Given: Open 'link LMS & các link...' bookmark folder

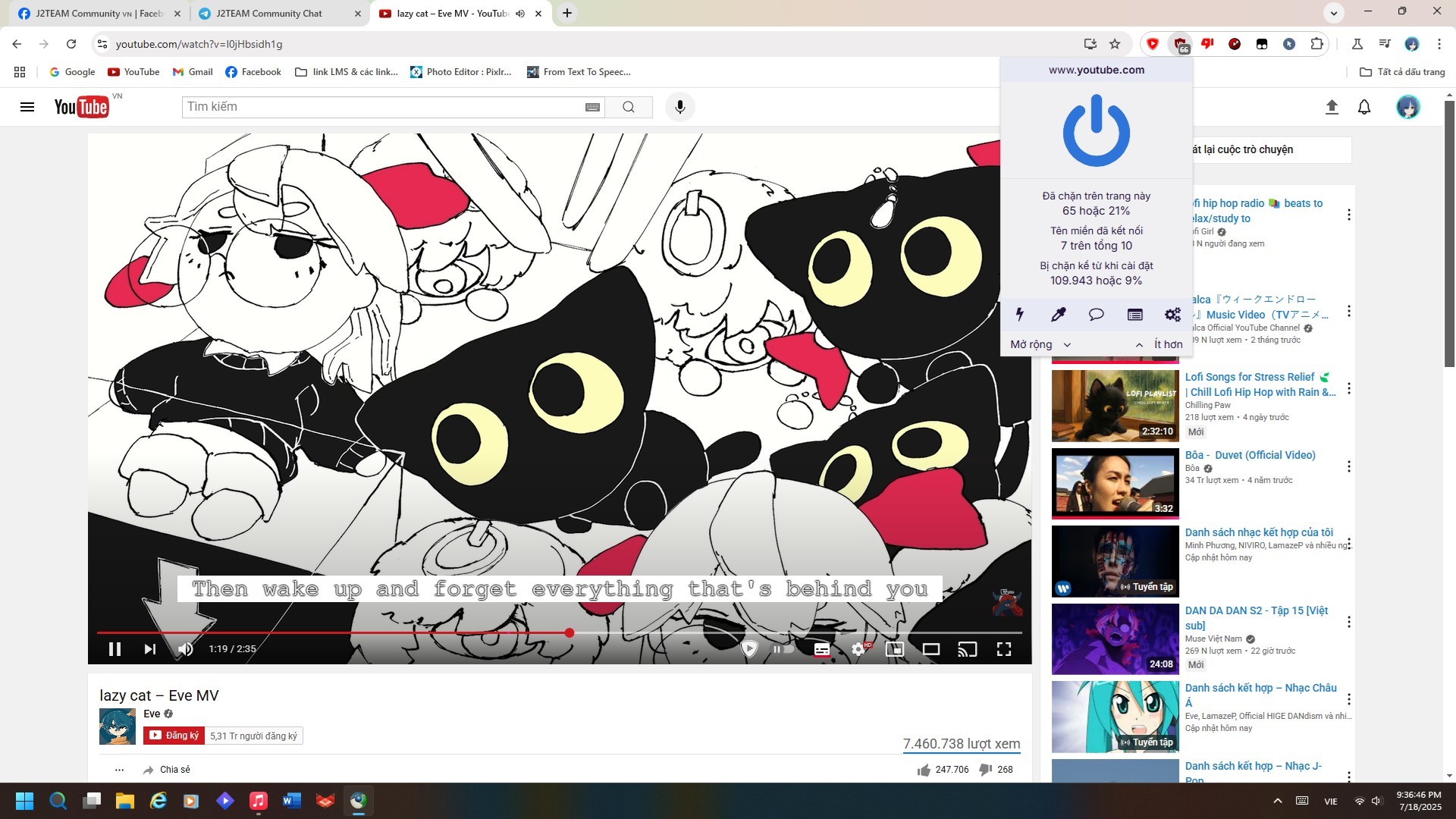Looking at the screenshot, I should (x=347, y=72).
